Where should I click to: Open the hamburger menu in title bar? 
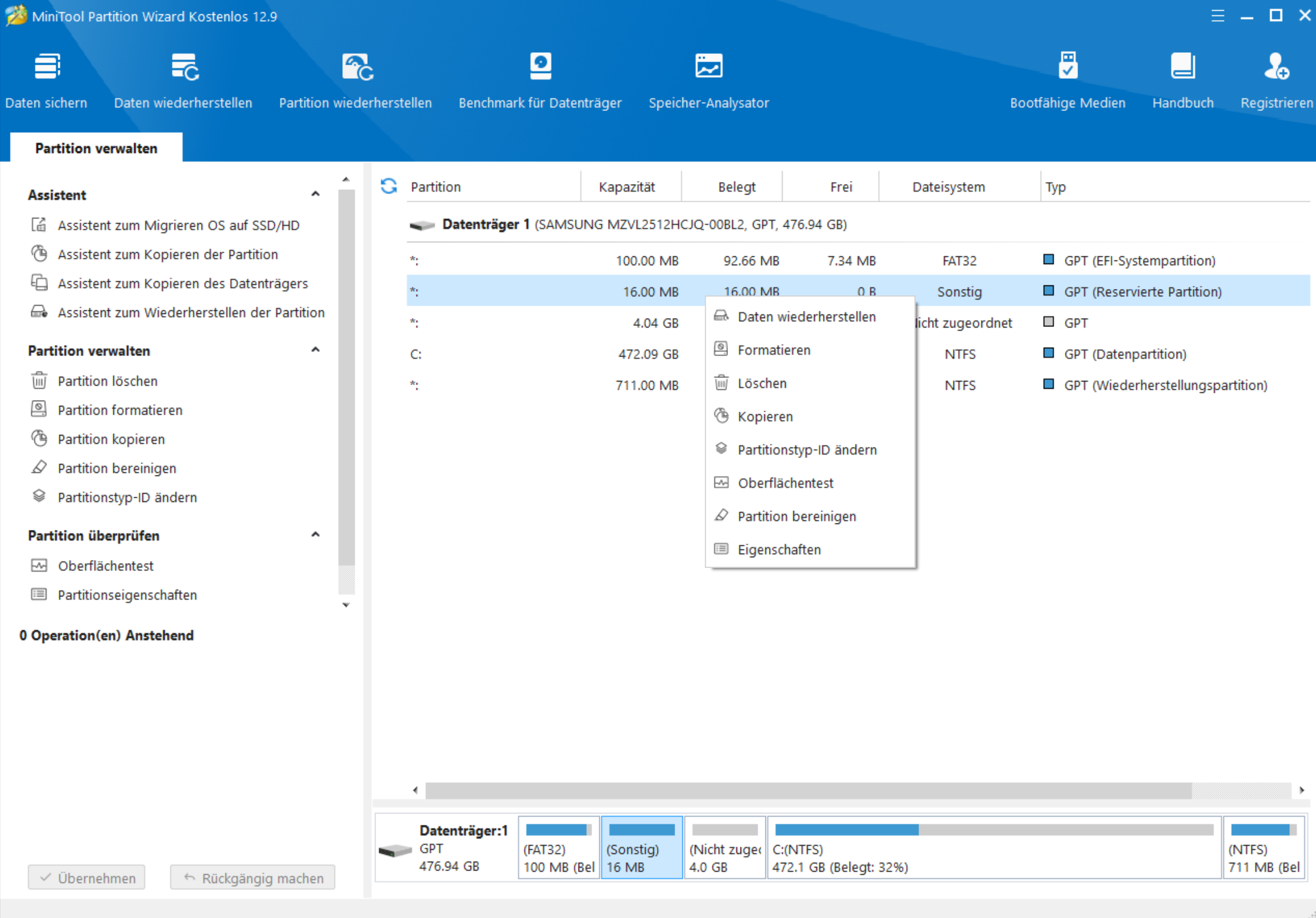1218,16
